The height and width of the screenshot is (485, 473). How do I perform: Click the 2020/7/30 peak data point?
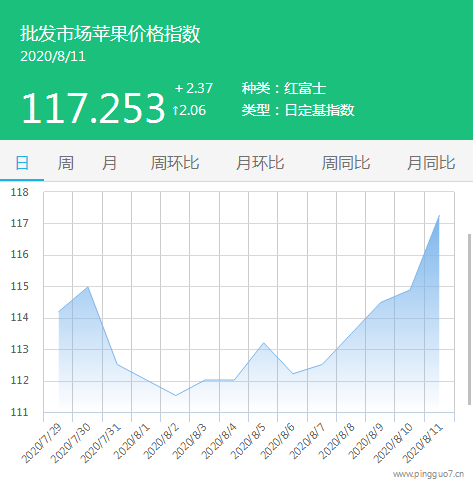click(x=88, y=287)
